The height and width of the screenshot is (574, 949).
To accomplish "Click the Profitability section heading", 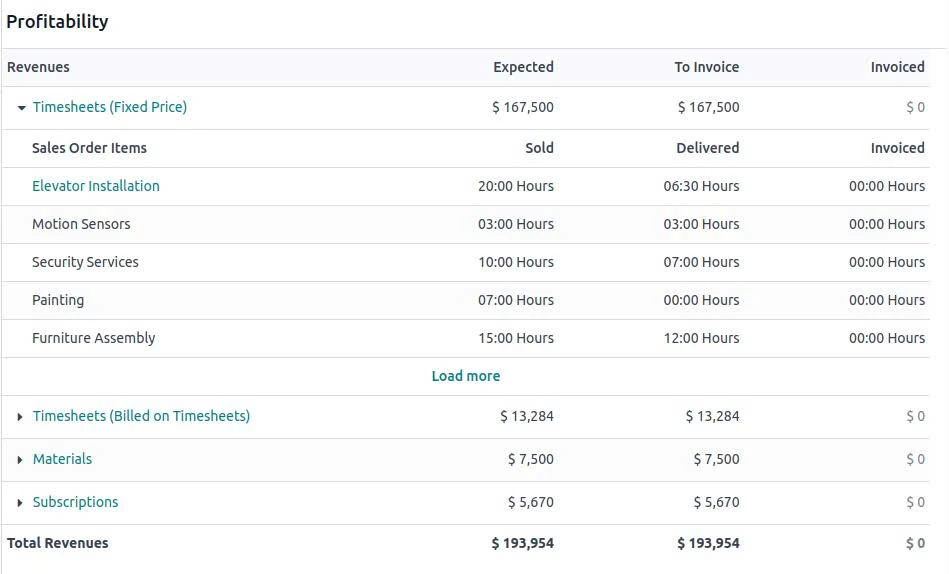I will tap(57, 21).
